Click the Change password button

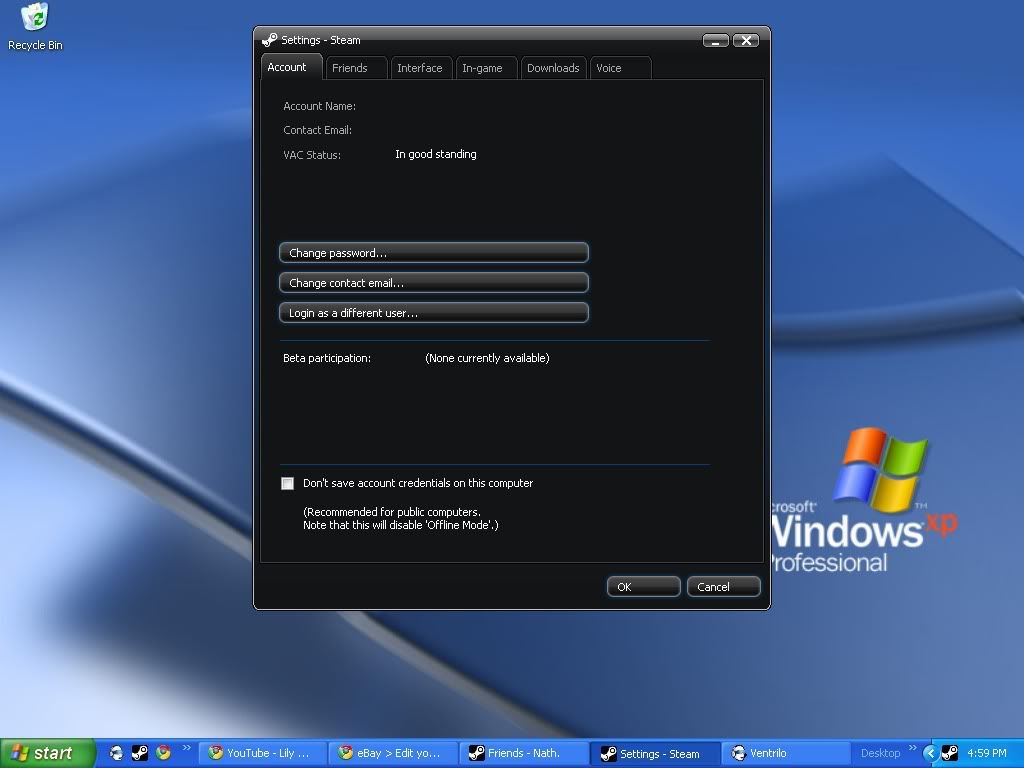[434, 253]
